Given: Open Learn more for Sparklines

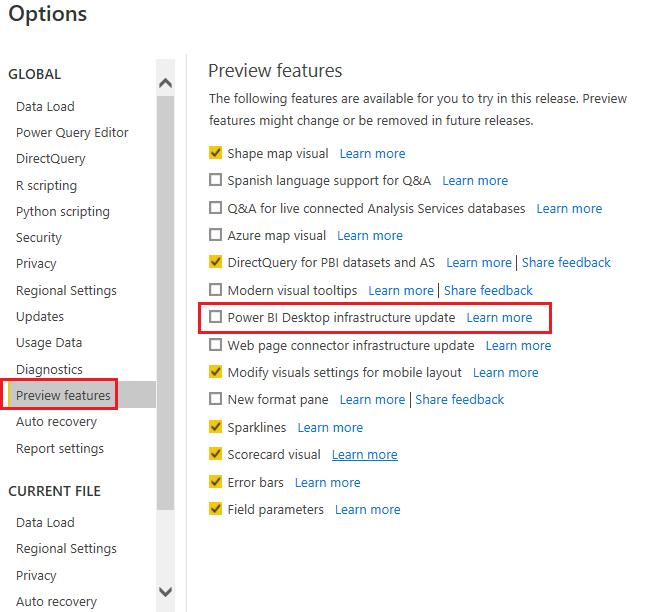Looking at the screenshot, I should tap(330, 428).
